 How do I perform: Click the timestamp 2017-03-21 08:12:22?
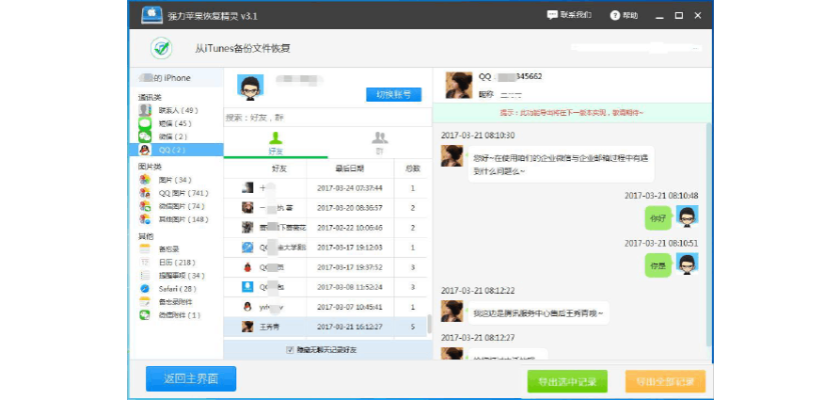coord(478,290)
